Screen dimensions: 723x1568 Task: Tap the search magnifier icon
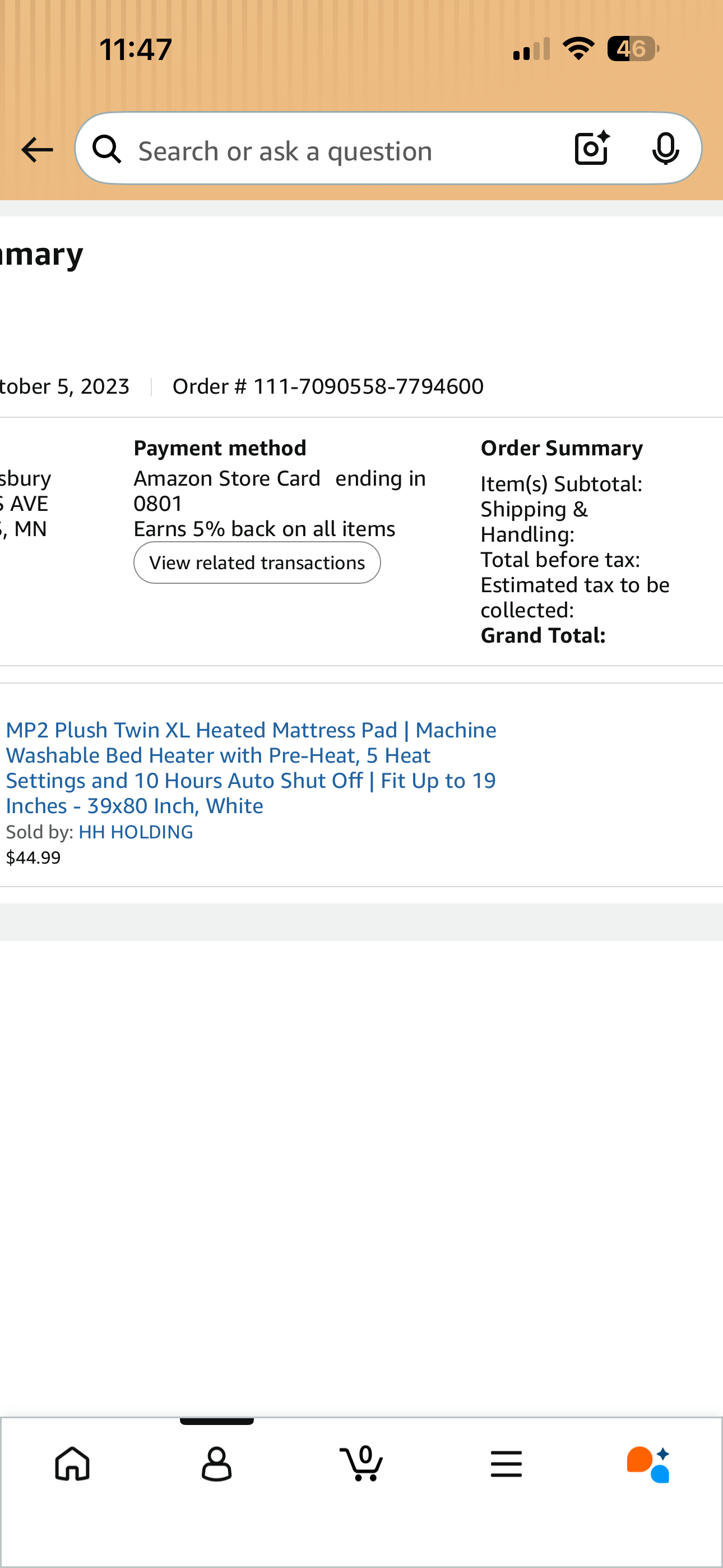tap(107, 149)
